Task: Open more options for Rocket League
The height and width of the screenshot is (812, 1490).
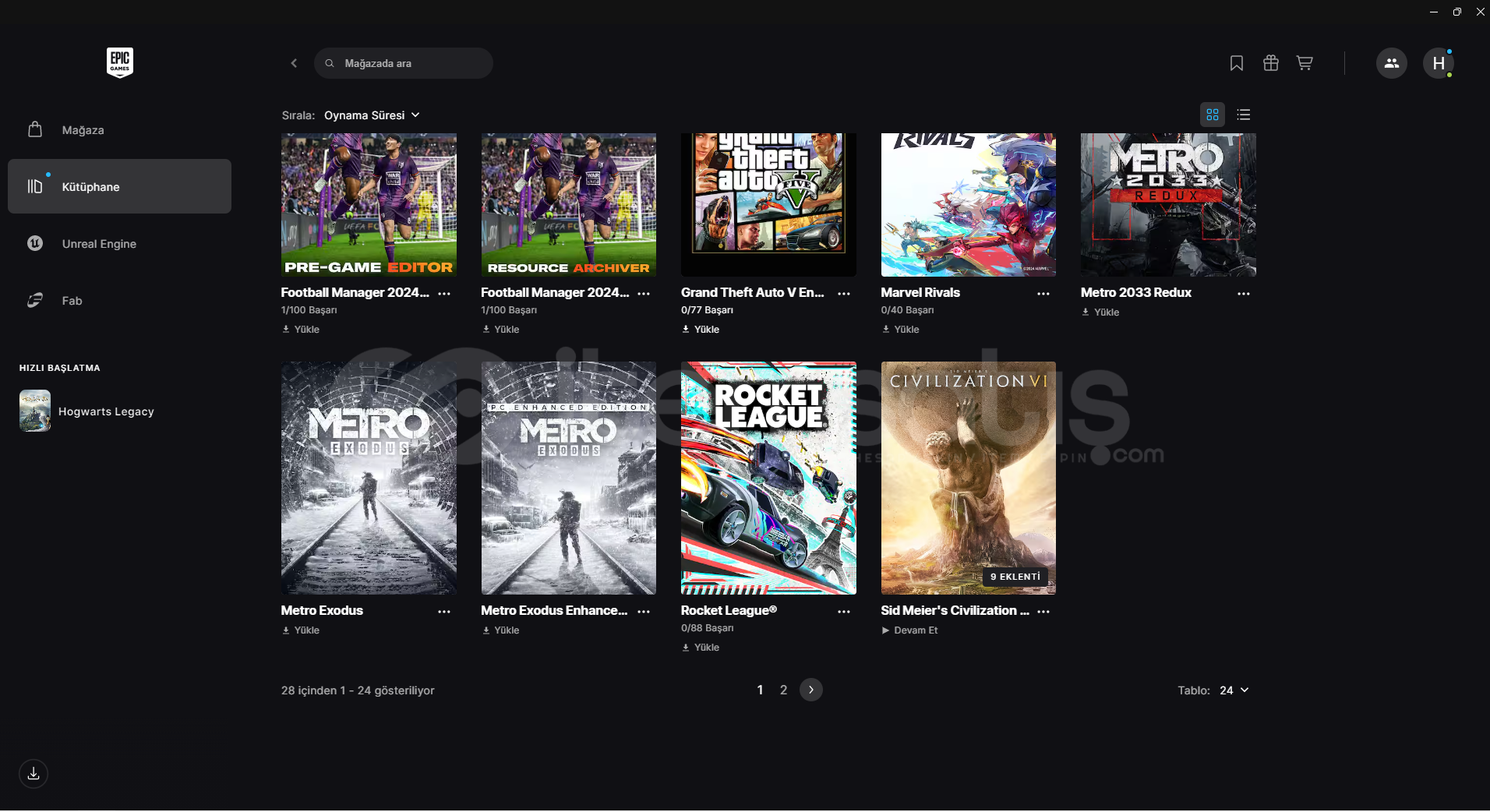Action: [844, 612]
